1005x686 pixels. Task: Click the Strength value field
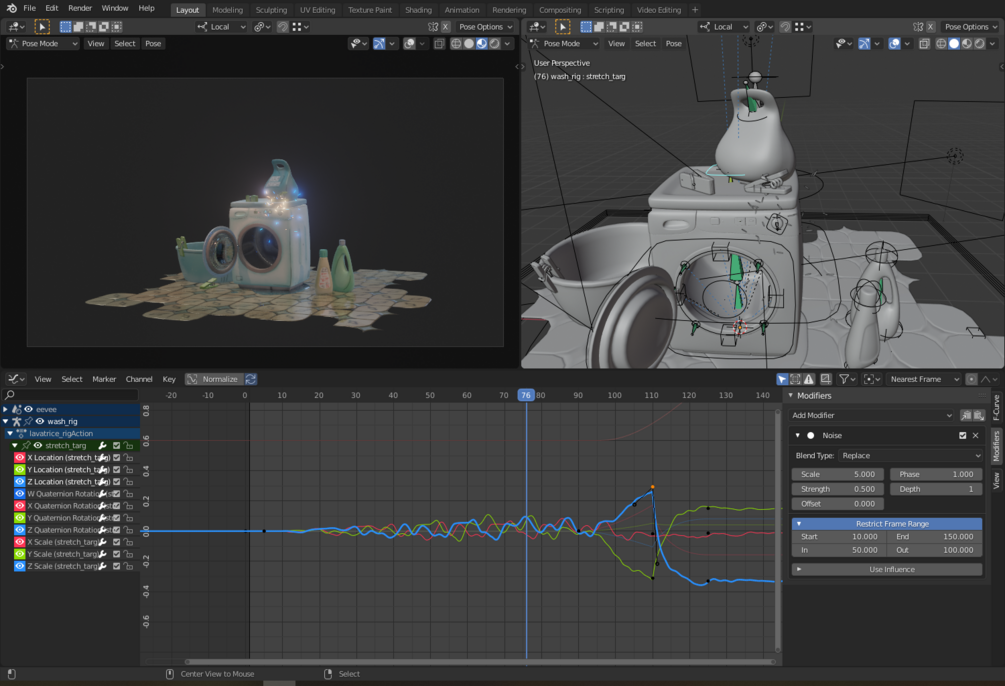[x=838, y=489]
